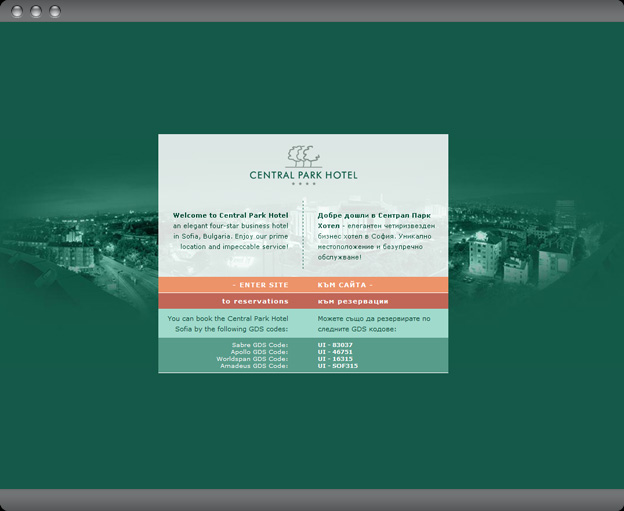Image resolution: width=624 pixels, height=511 pixels.
Task: Go to reservations in English
Action: tap(255, 301)
